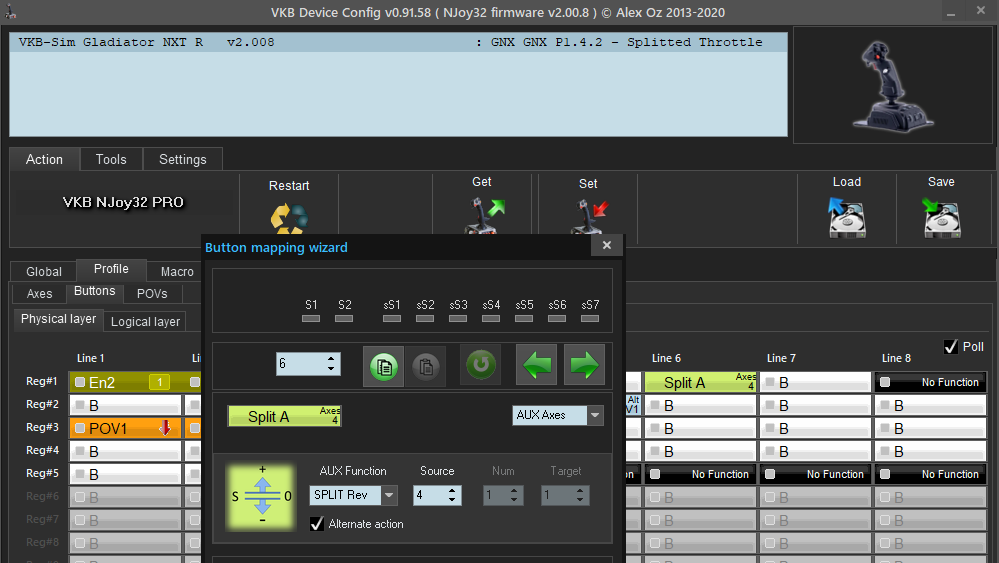Select the orange POV1 cell in Reg#3

126,428
